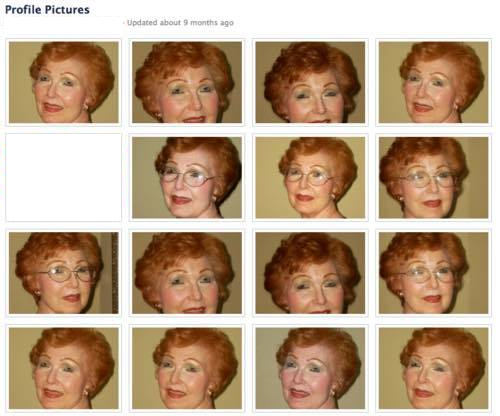Open bottom-row, third-column grayish-background photo

310,368
